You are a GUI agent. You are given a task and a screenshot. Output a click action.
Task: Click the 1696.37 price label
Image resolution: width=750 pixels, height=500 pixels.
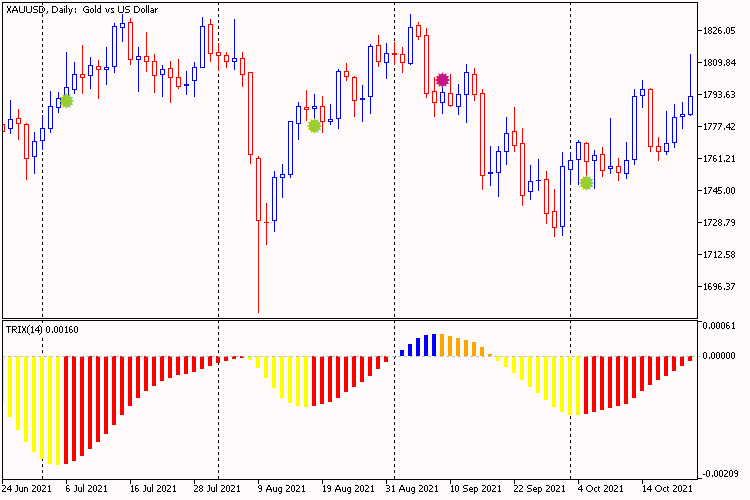click(x=719, y=287)
